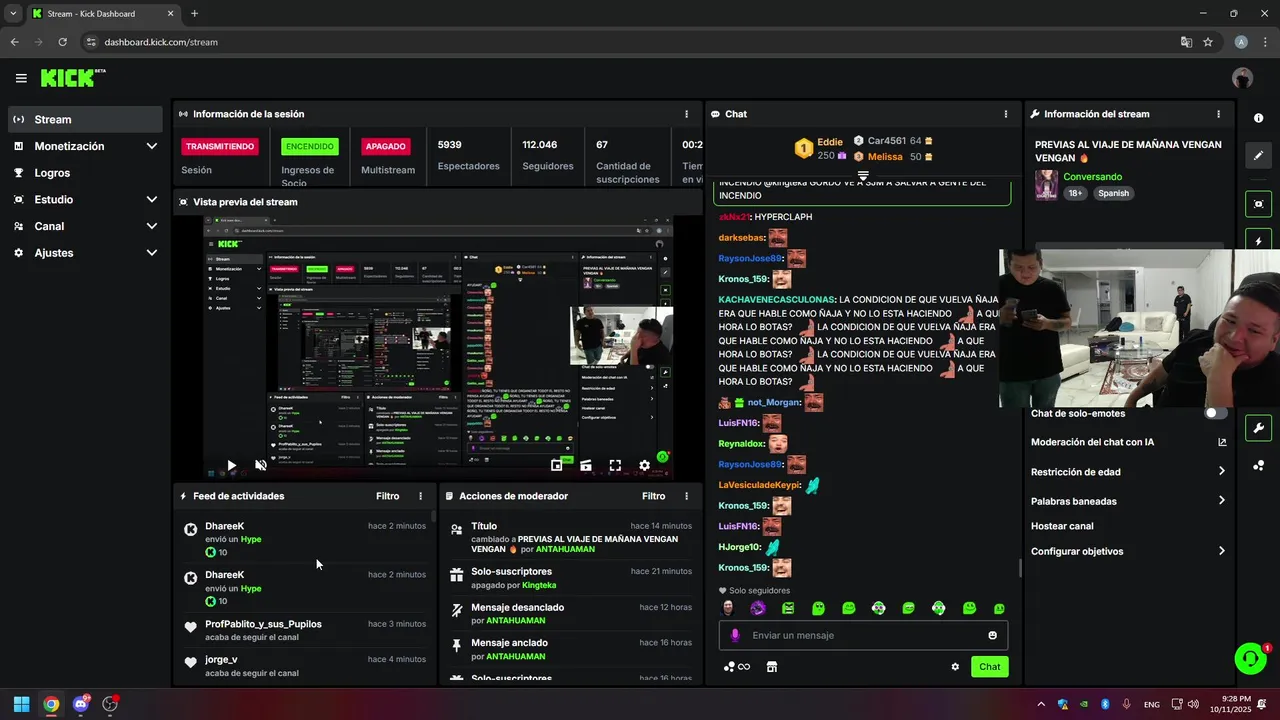This screenshot has width=1280, height=720.
Task: Click the bubbles icon below the wrench
Action: point(1258,466)
